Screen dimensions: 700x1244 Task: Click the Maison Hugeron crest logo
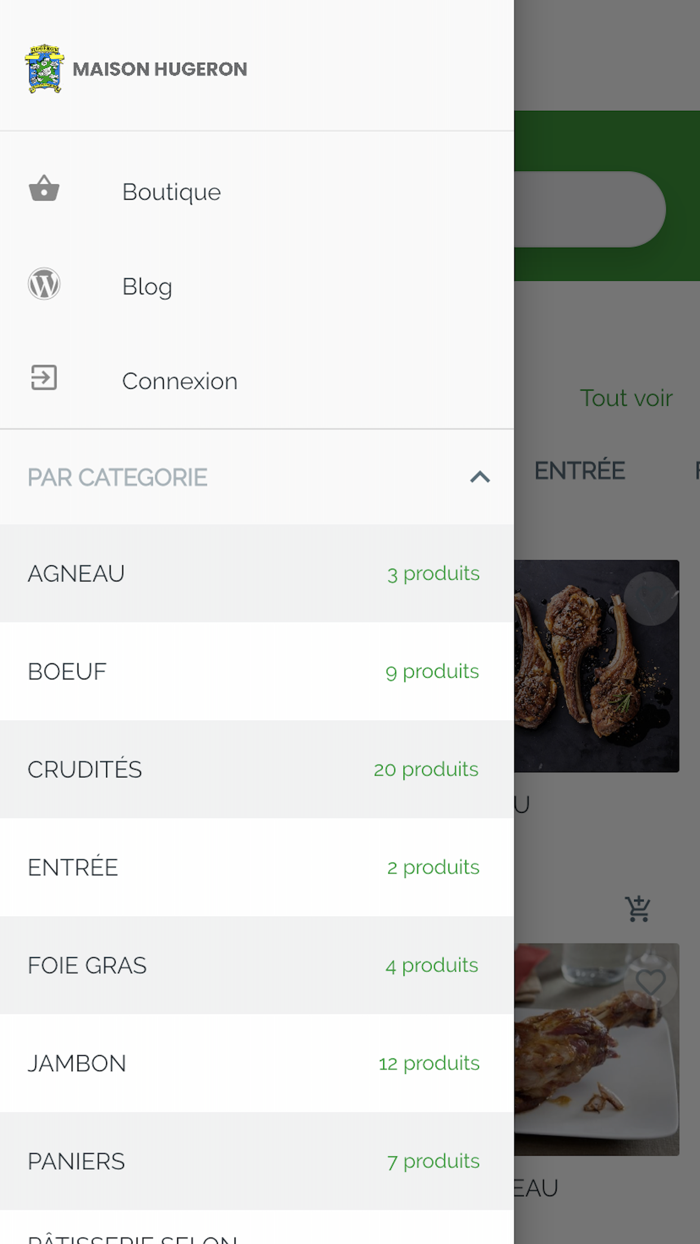(44, 69)
